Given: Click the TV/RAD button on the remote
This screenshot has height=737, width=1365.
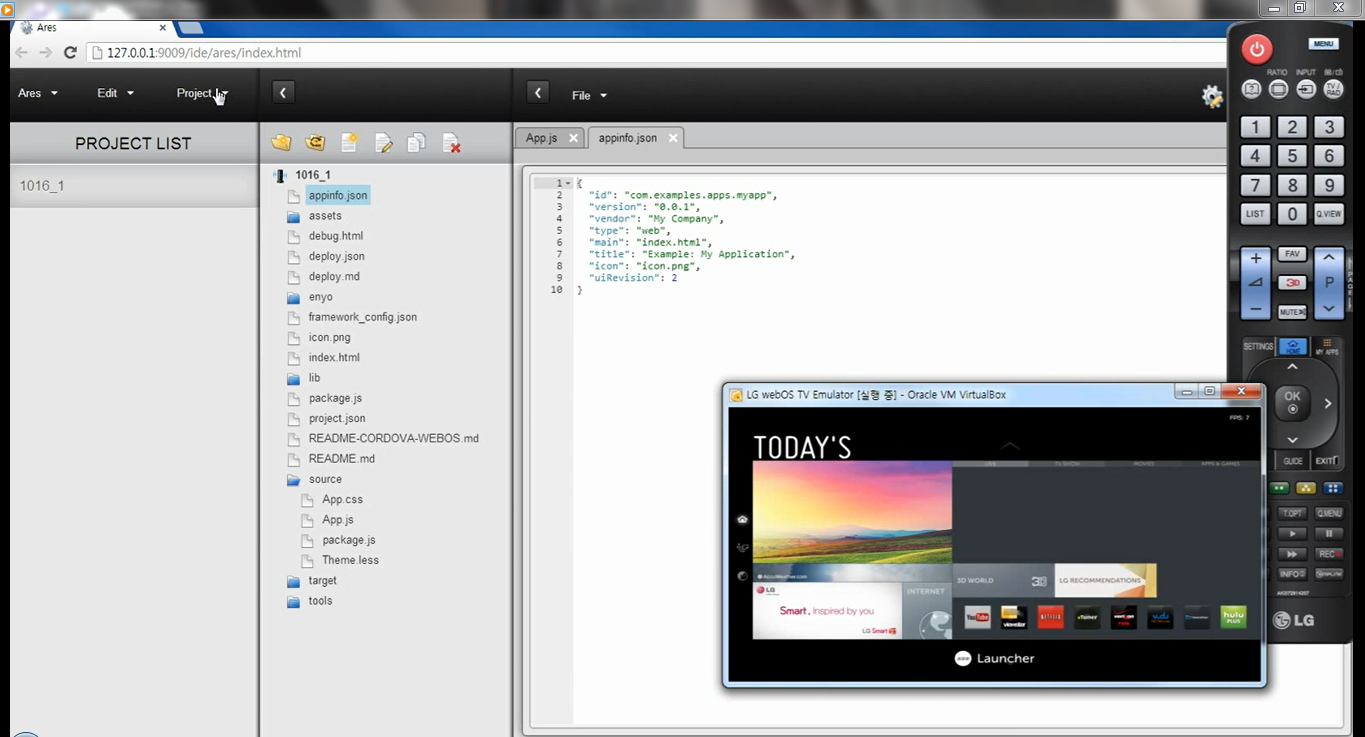Looking at the screenshot, I should tap(1333, 89).
